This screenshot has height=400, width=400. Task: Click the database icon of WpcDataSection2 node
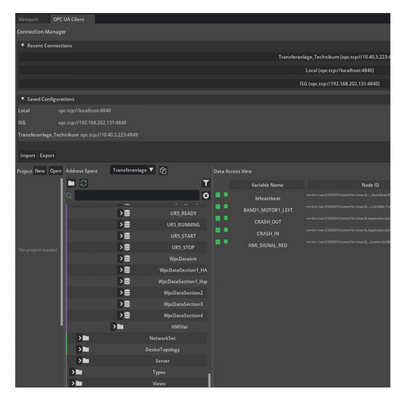coord(127,293)
